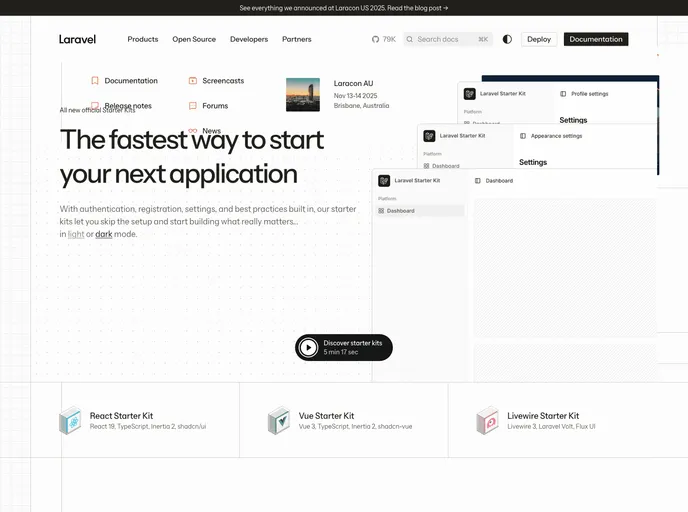Select highlighted Dashboard sidebar item in front preview
Viewport: 688px width, 512px height.
[x=419, y=211]
